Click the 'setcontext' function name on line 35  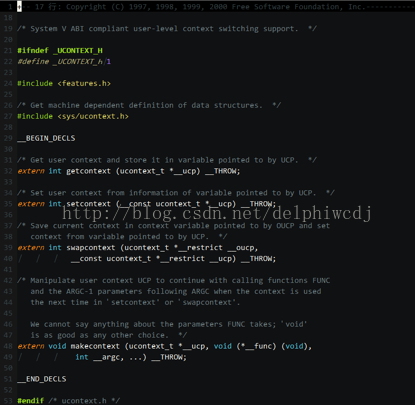[x=88, y=204]
